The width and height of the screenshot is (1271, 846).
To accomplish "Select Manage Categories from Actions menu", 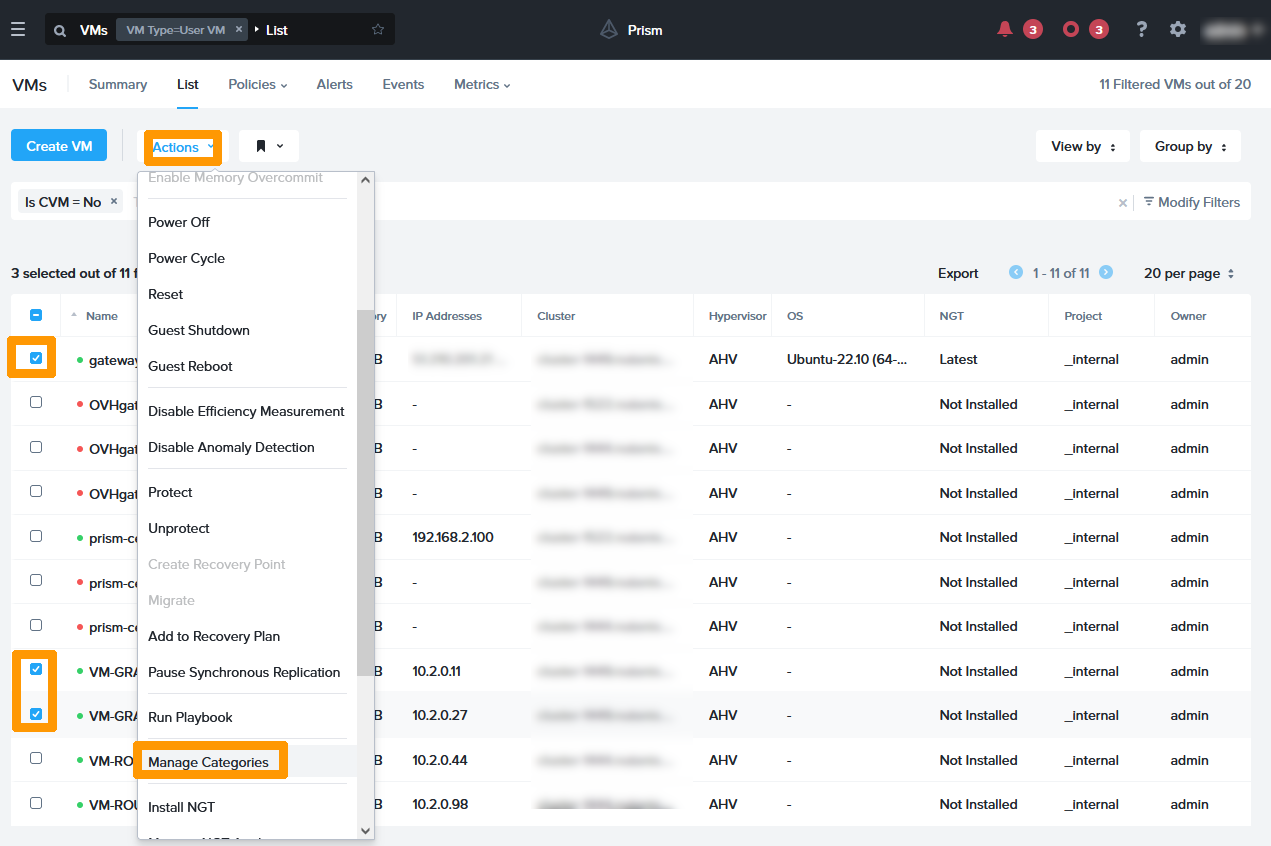I will click(x=208, y=762).
